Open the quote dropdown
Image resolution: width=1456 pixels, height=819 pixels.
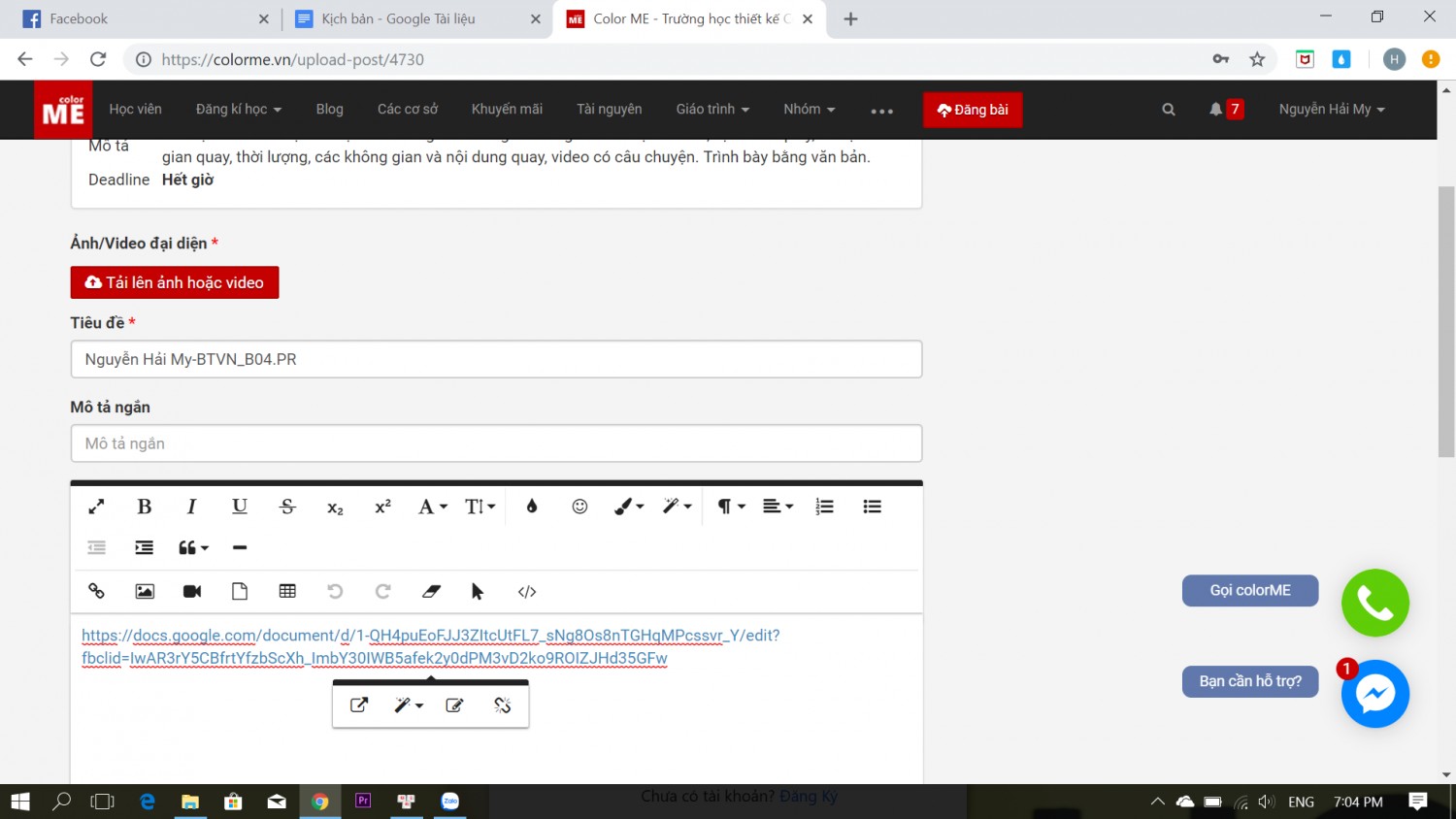click(193, 548)
